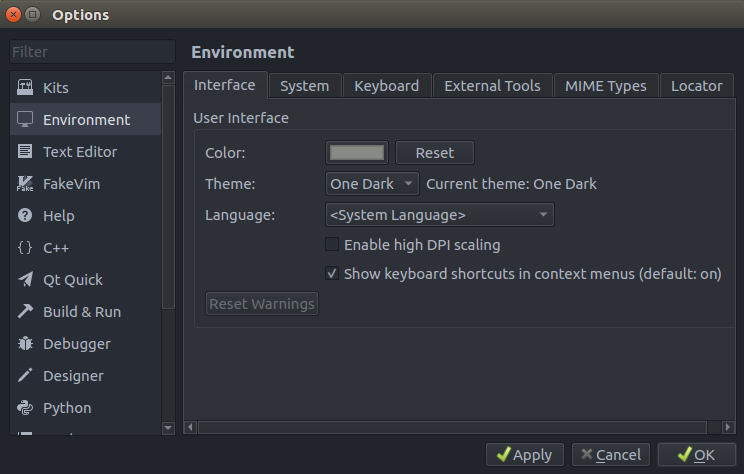Click the Text Editor icon
The width and height of the screenshot is (744, 474).
point(25,151)
